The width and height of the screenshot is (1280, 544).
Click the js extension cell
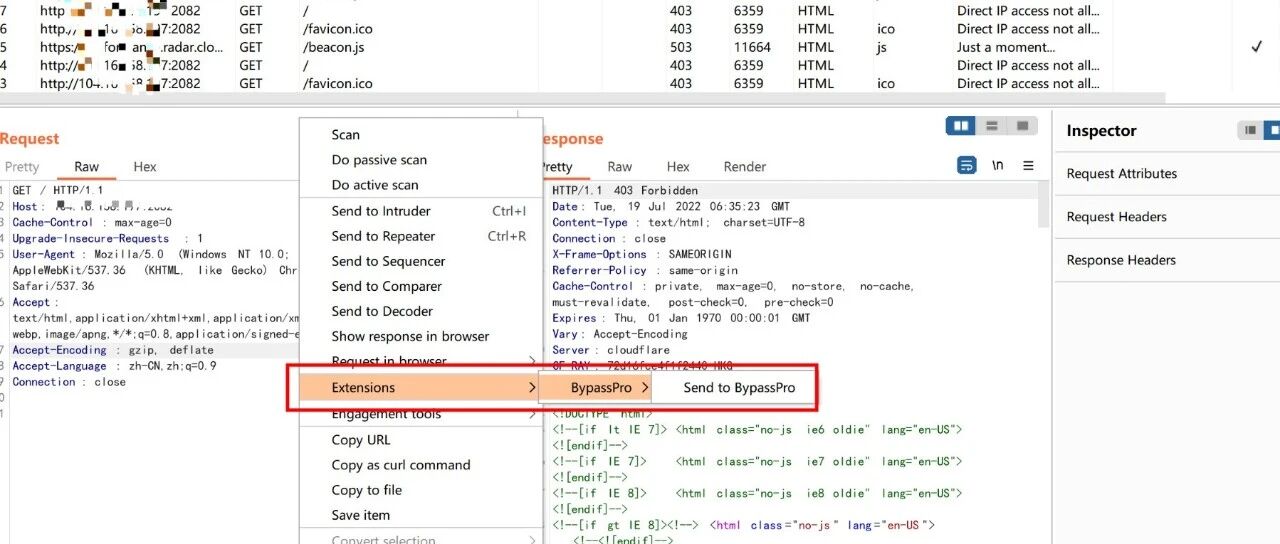click(881, 47)
